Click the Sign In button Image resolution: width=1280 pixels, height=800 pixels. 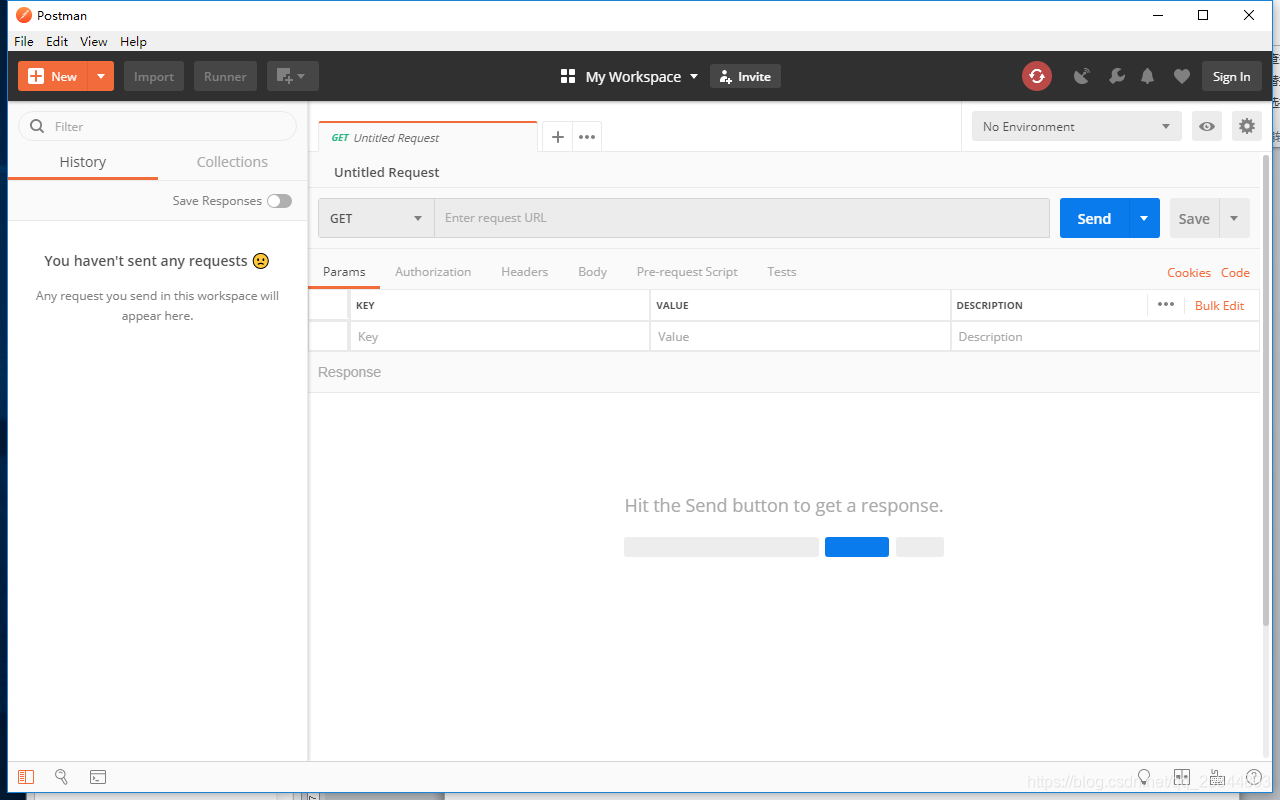1231,76
